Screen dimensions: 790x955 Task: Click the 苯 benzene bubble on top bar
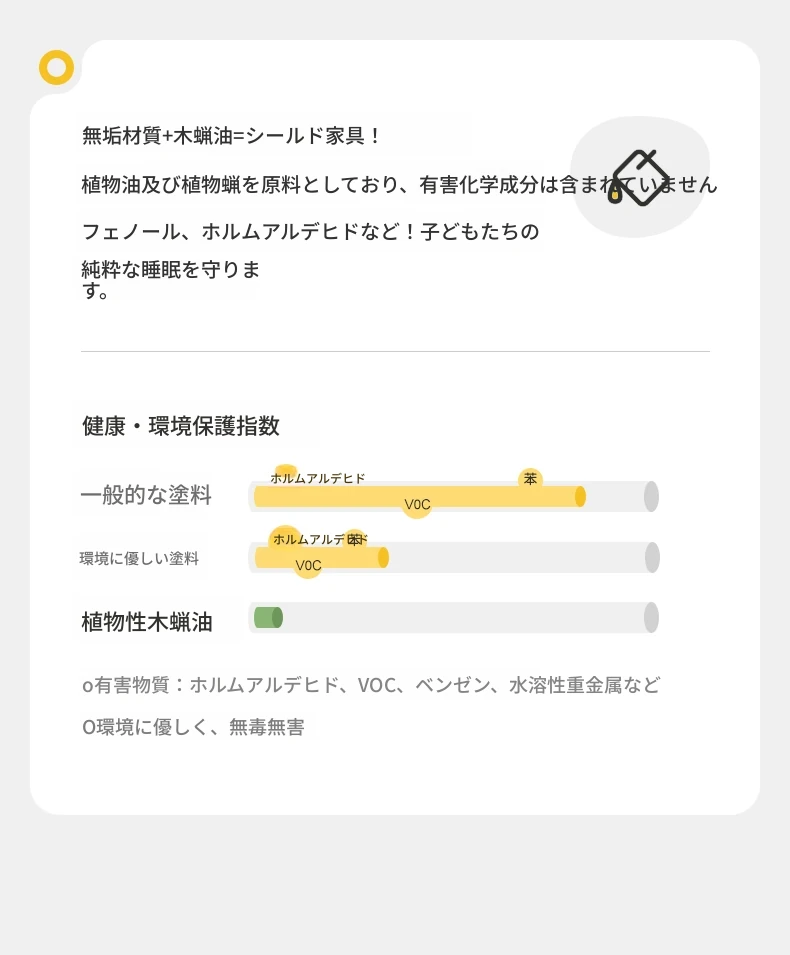coord(531,479)
